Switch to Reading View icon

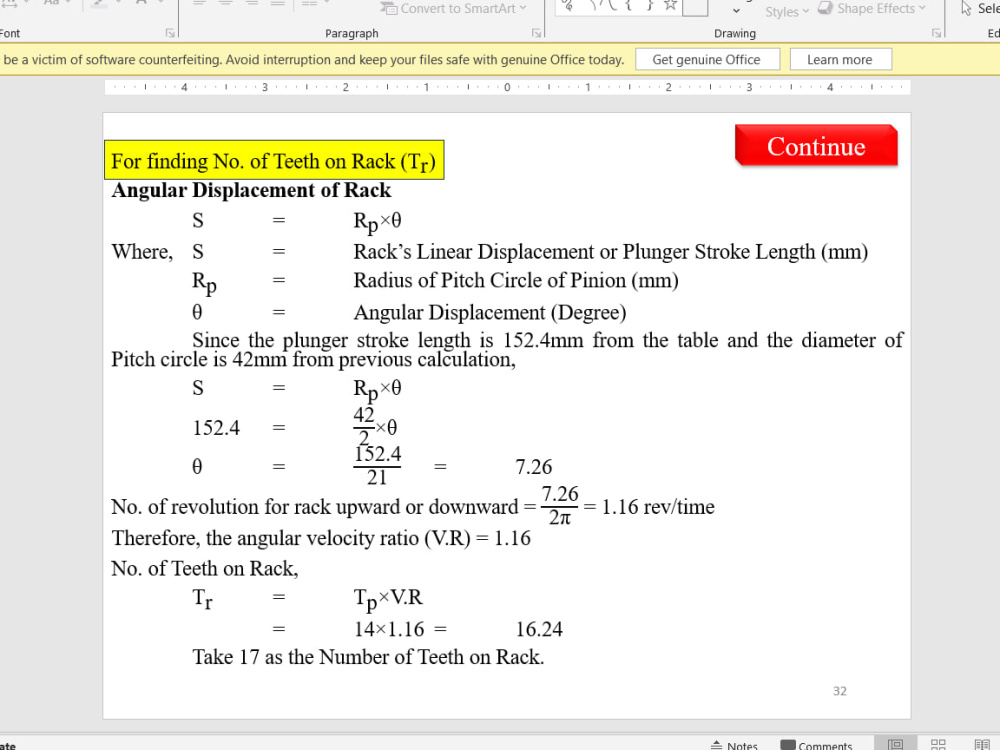coord(982,744)
